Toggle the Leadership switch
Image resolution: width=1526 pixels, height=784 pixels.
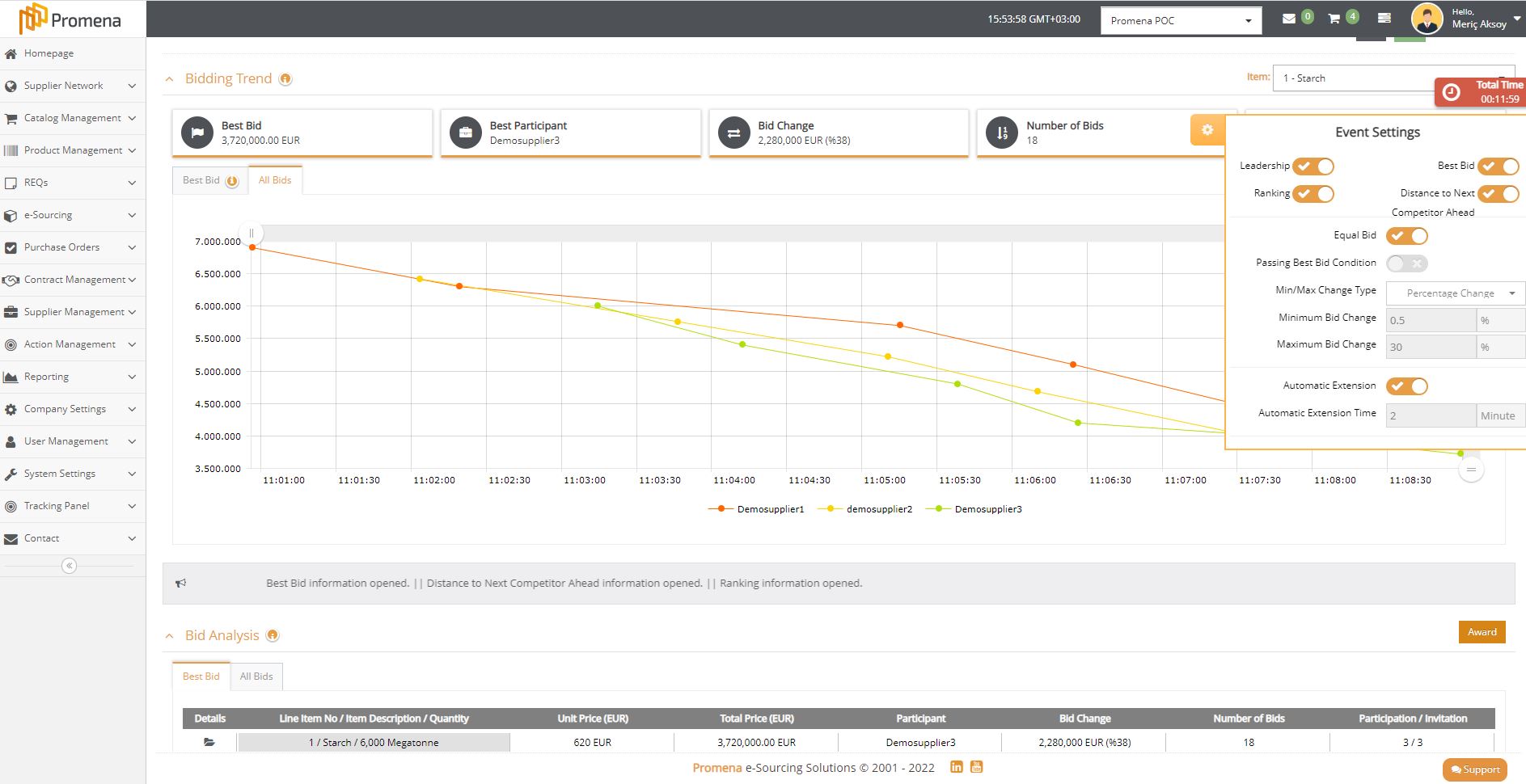[x=1313, y=166]
